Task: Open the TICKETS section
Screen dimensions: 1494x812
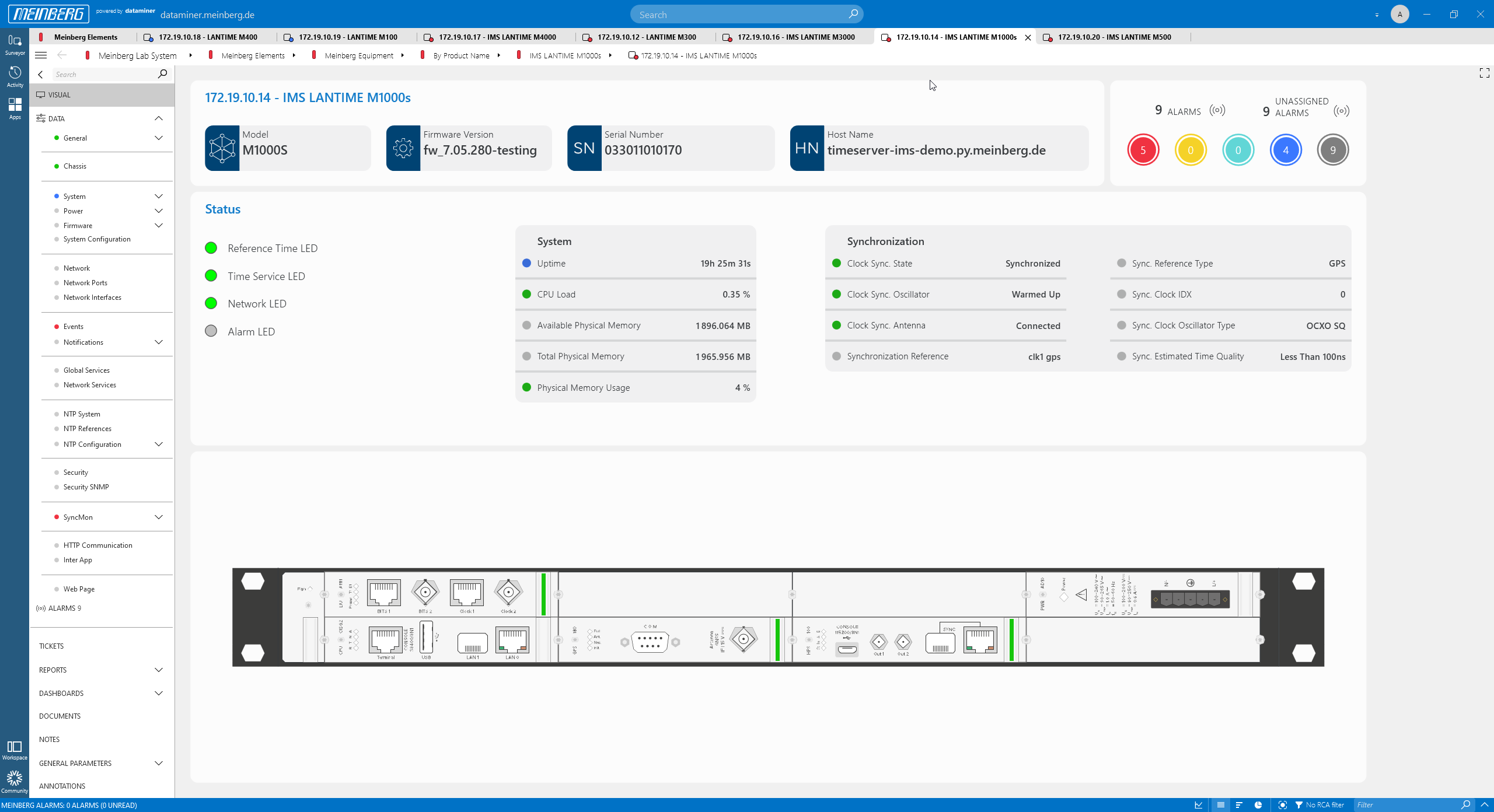Action: point(51,646)
